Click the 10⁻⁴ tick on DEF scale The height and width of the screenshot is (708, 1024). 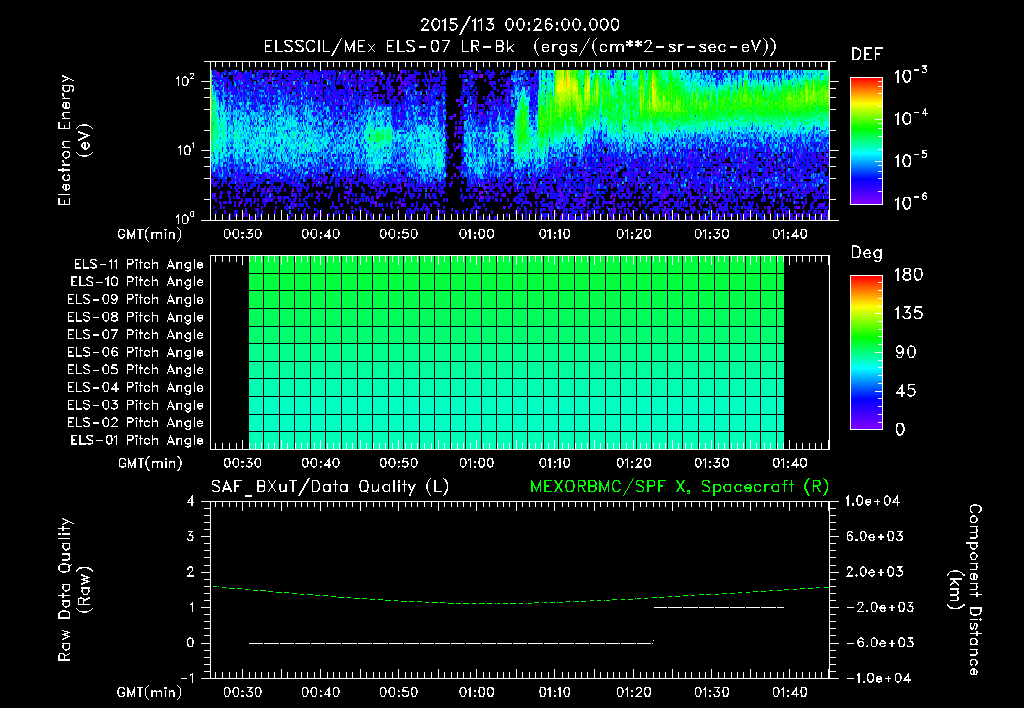click(910, 118)
